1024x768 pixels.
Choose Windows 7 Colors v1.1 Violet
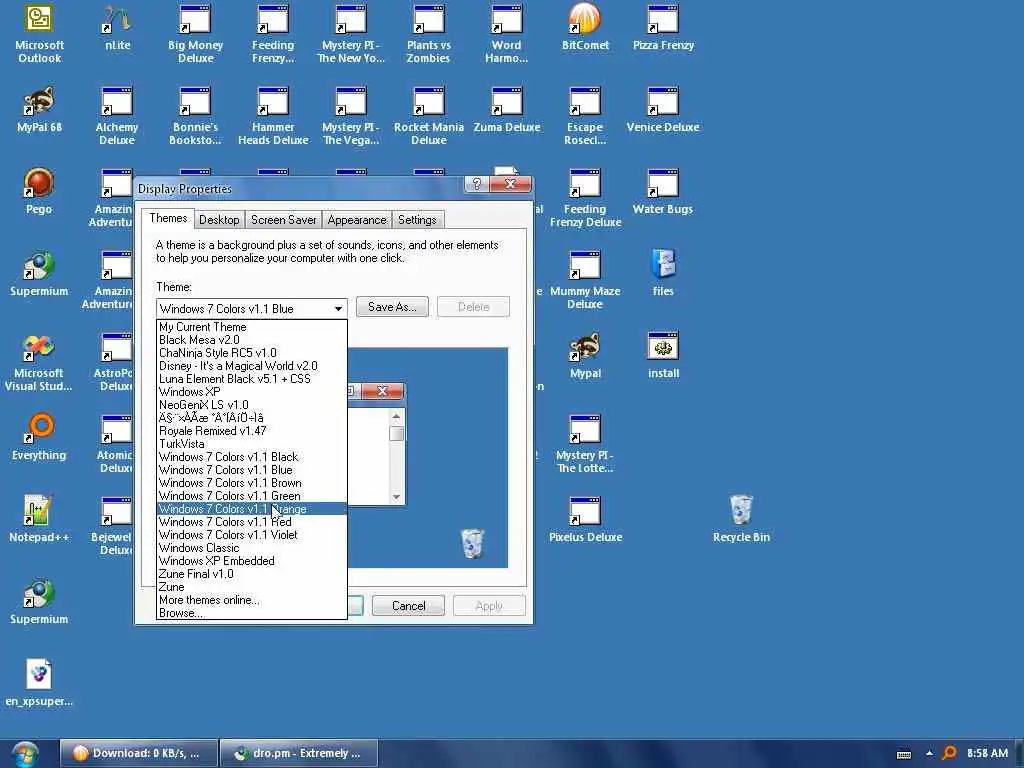click(251, 535)
